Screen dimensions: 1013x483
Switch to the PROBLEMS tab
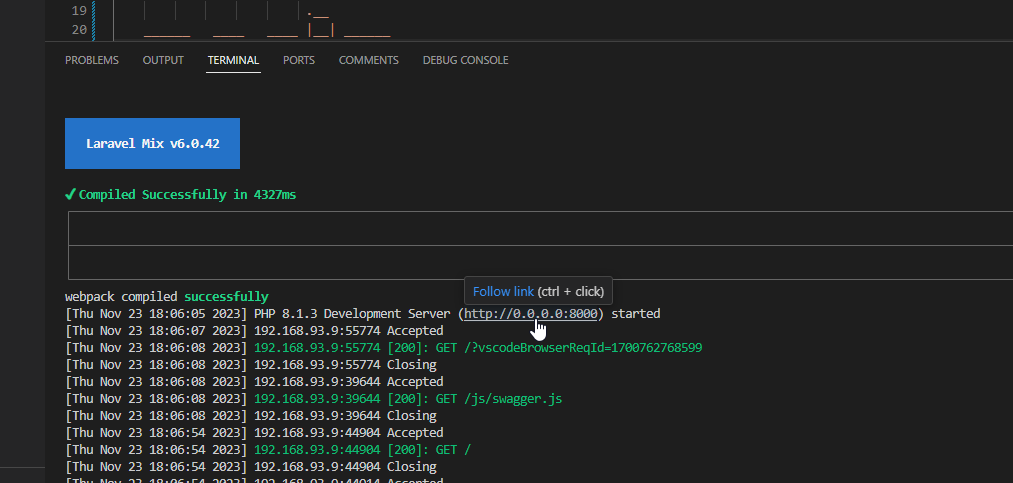(91, 60)
